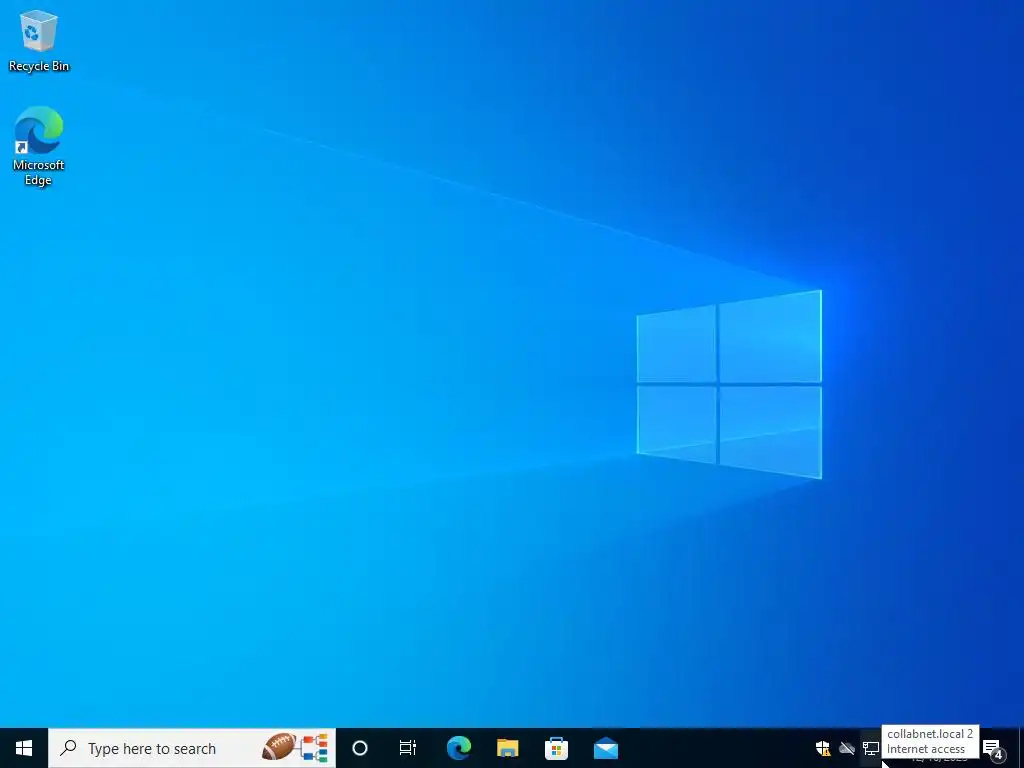Open the Windows Start menu
This screenshot has height=768, width=1024.
[24, 748]
